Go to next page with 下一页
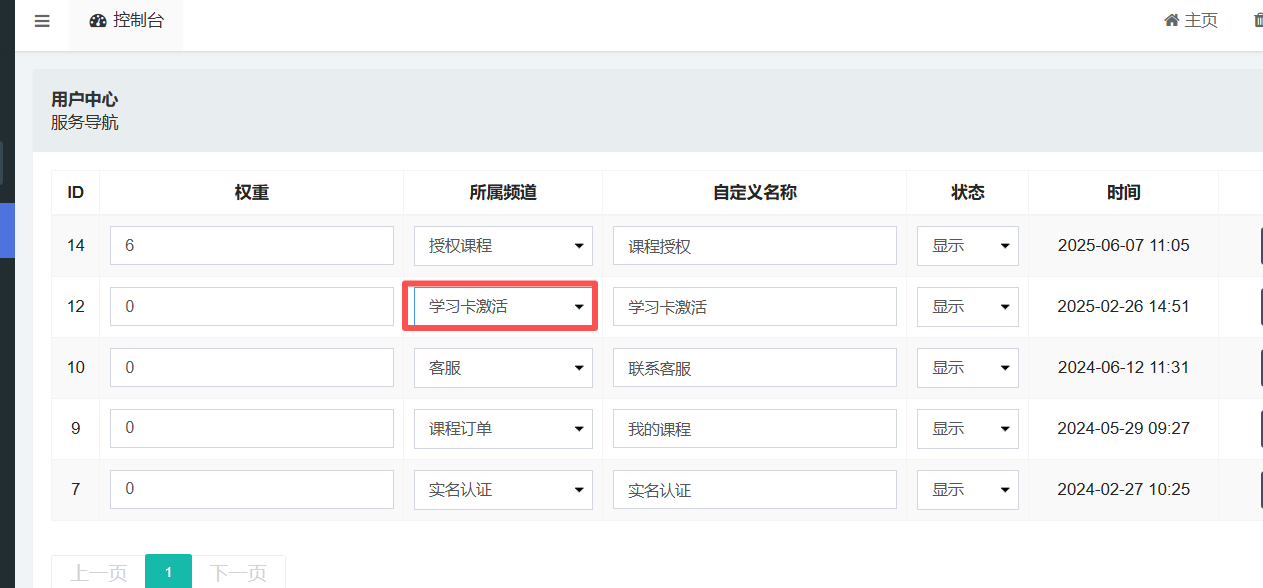This screenshot has height=588, width=1263. [238, 573]
